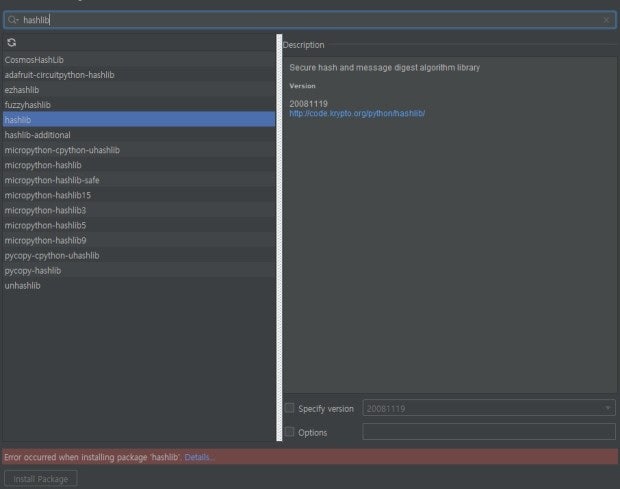Open the code.krypto.org hashlib link
The height and width of the screenshot is (489, 620).
[x=357, y=113]
